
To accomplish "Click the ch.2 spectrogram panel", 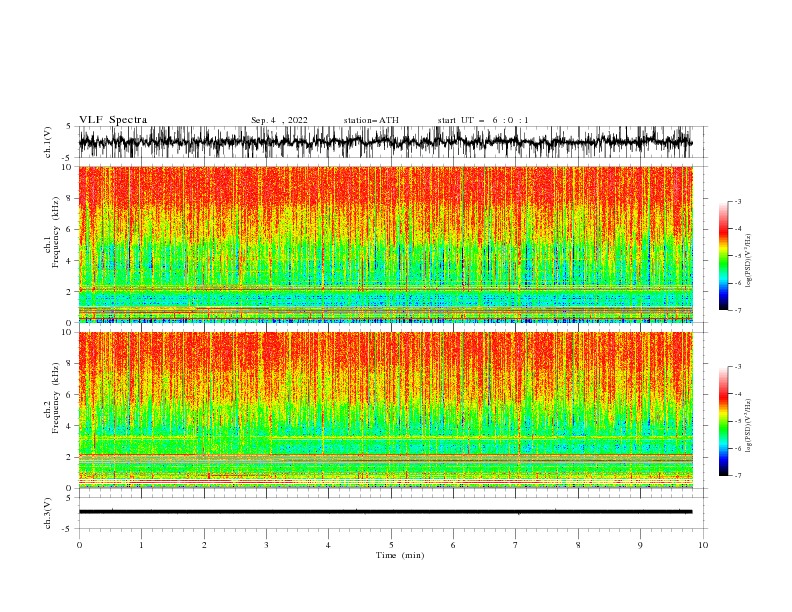I will click(385, 410).
